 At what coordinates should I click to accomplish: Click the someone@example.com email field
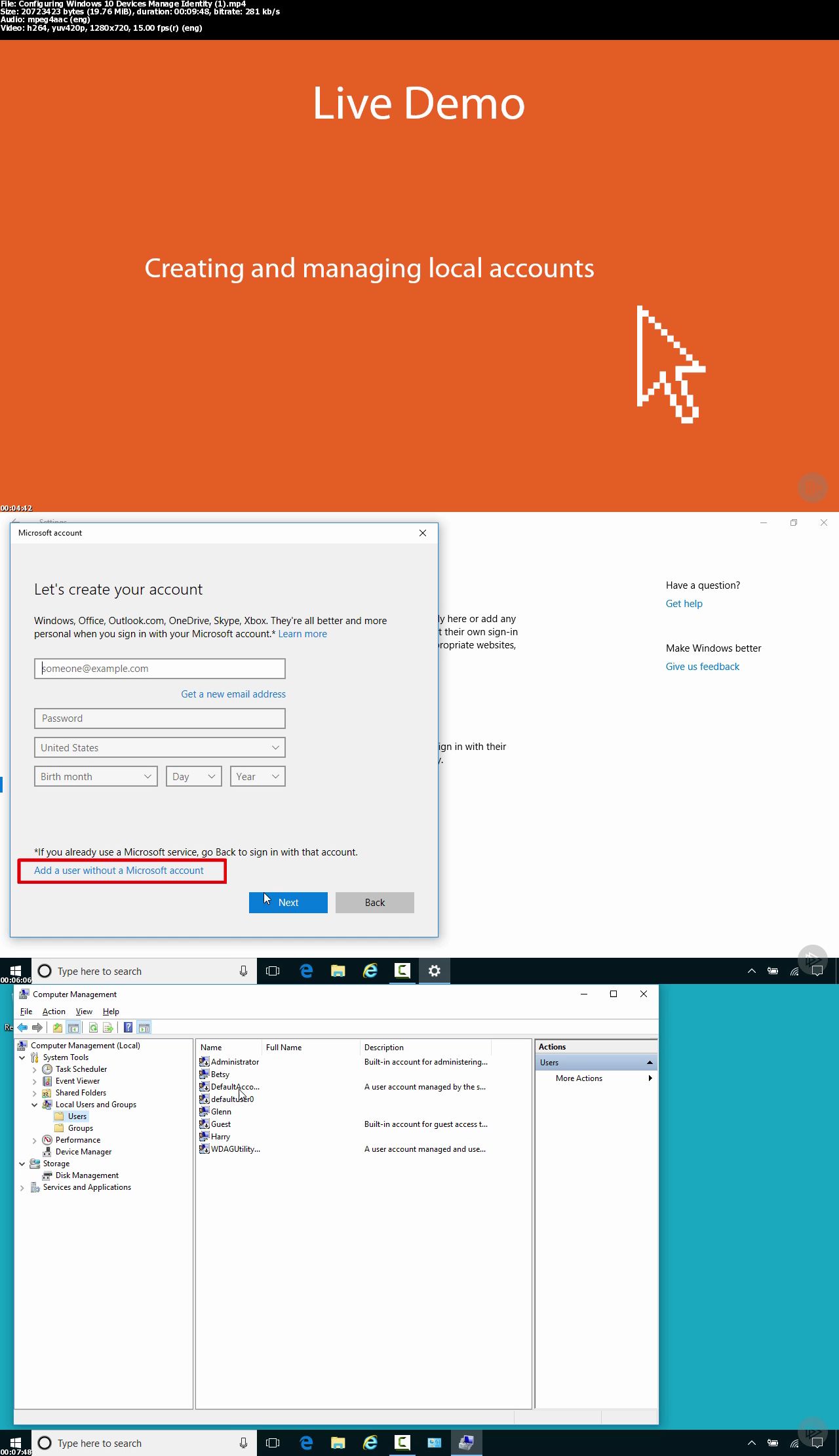(160, 668)
